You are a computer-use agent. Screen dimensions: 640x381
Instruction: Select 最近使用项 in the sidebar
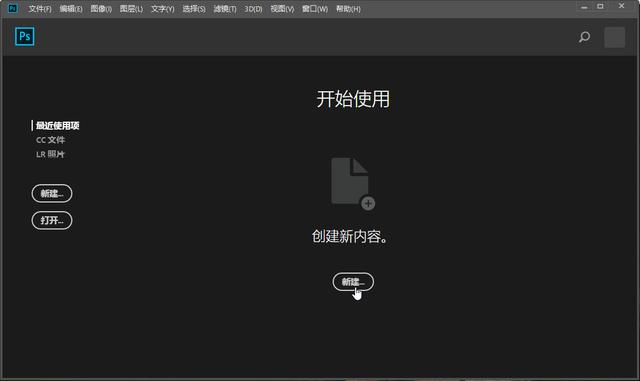(58, 125)
